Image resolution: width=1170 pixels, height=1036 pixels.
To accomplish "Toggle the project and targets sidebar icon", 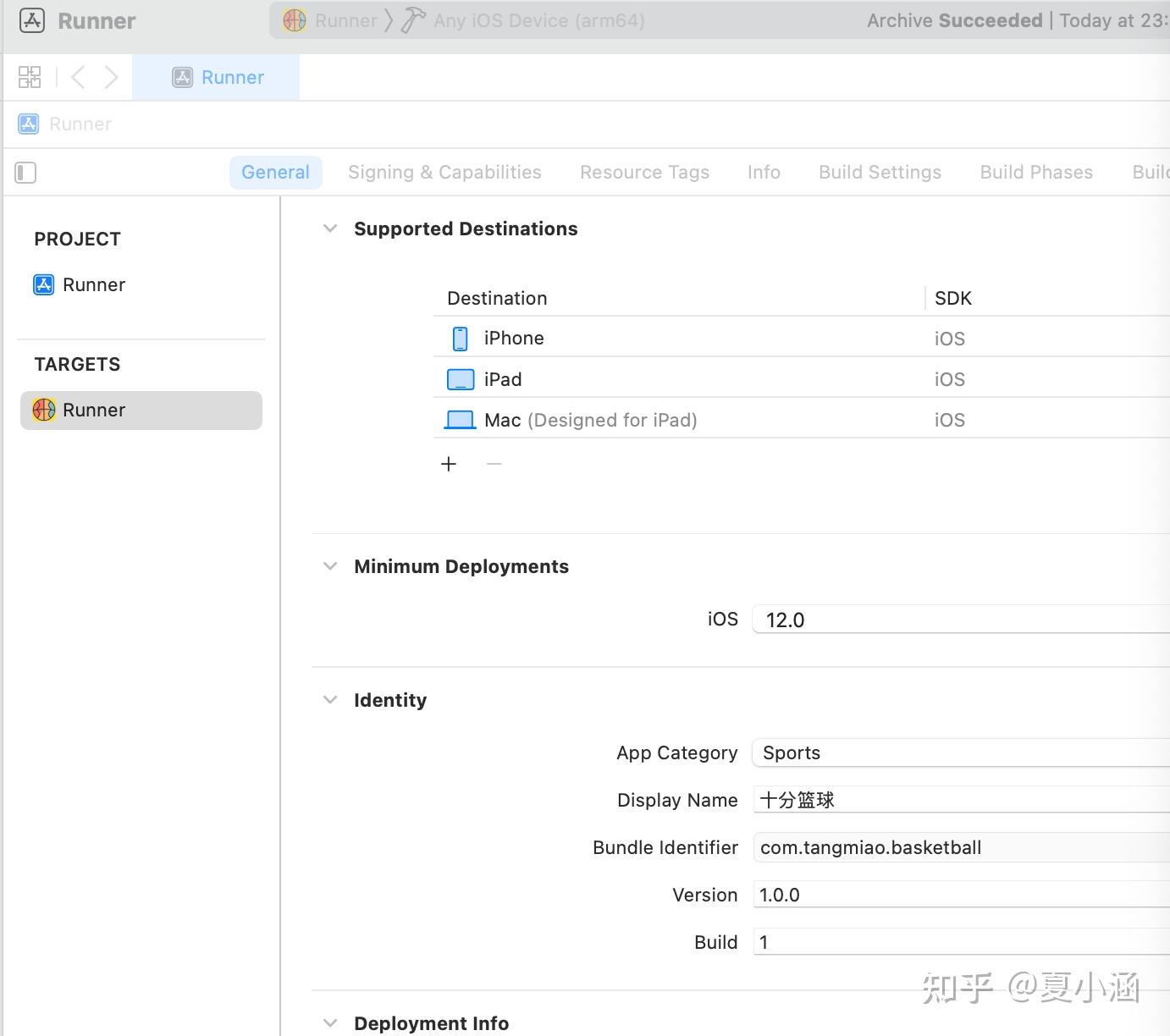I will pos(26,173).
